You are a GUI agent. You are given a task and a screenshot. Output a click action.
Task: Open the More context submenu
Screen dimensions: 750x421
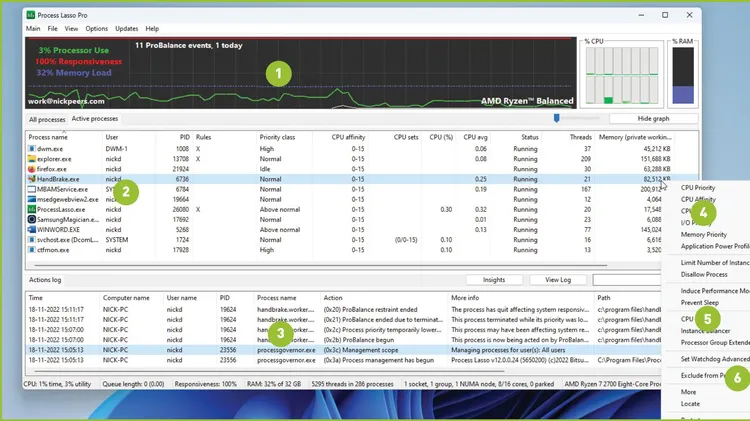pos(688,392)
